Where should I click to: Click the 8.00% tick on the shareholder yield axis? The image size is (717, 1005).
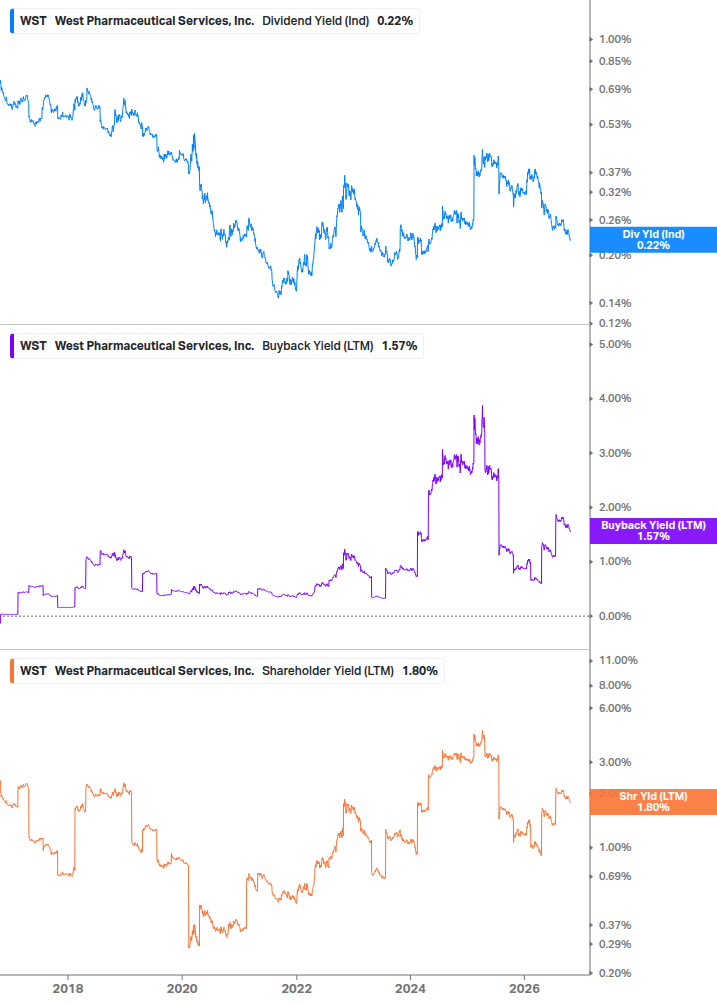tap(615, 685)
